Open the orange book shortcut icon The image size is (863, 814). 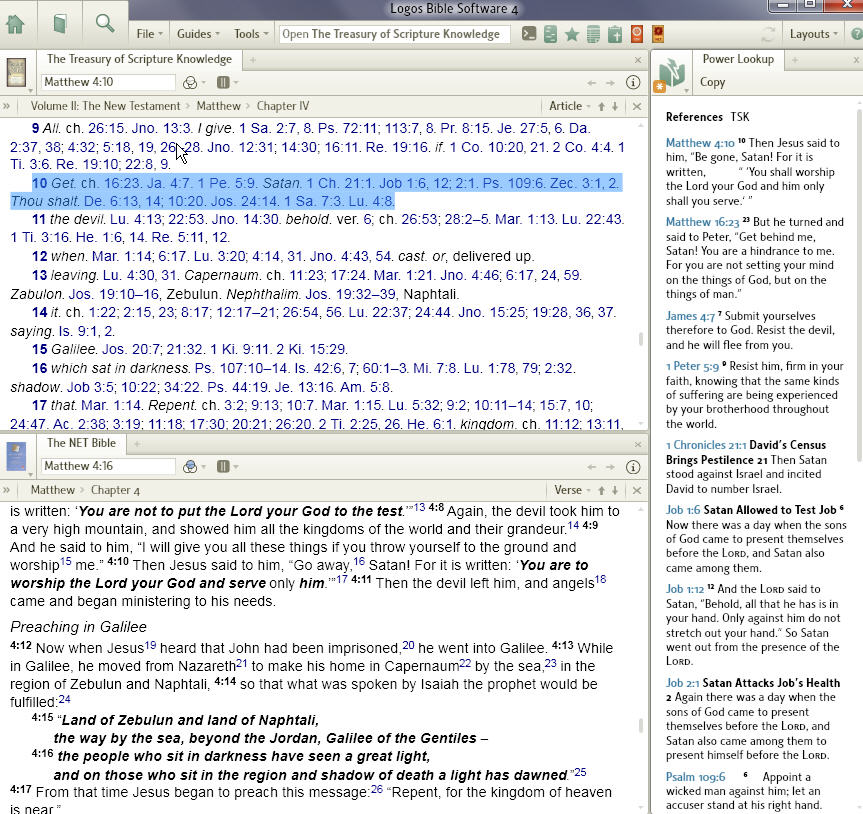637,34
